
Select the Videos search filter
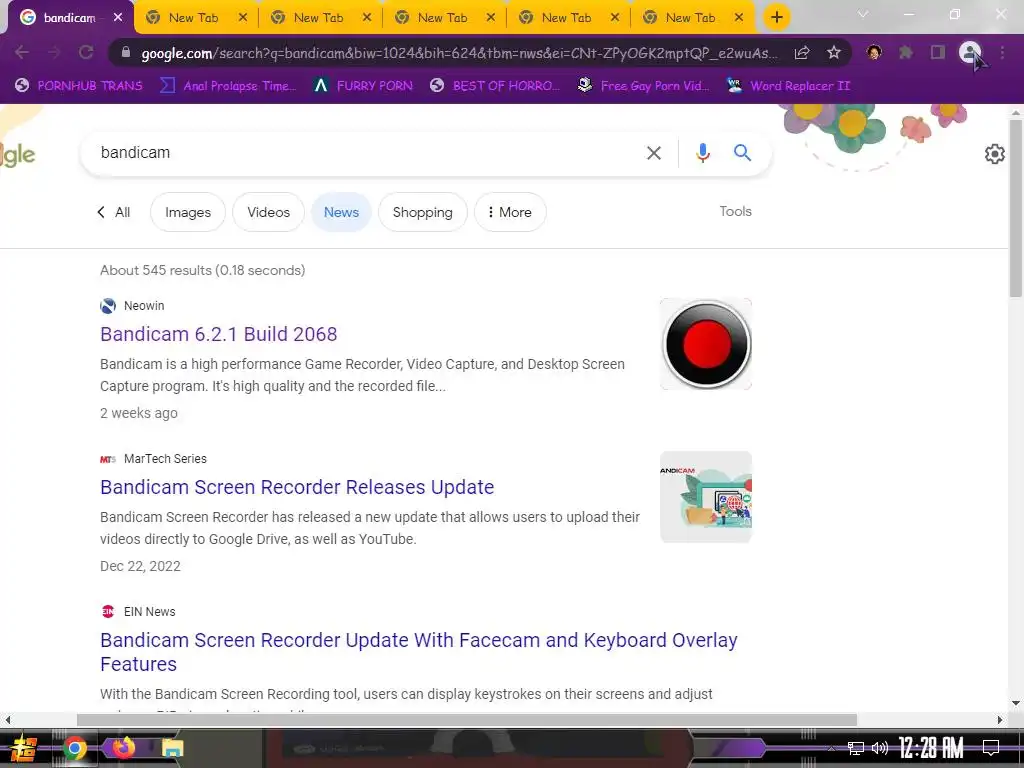pyautogui.click(x=268, y=212)
